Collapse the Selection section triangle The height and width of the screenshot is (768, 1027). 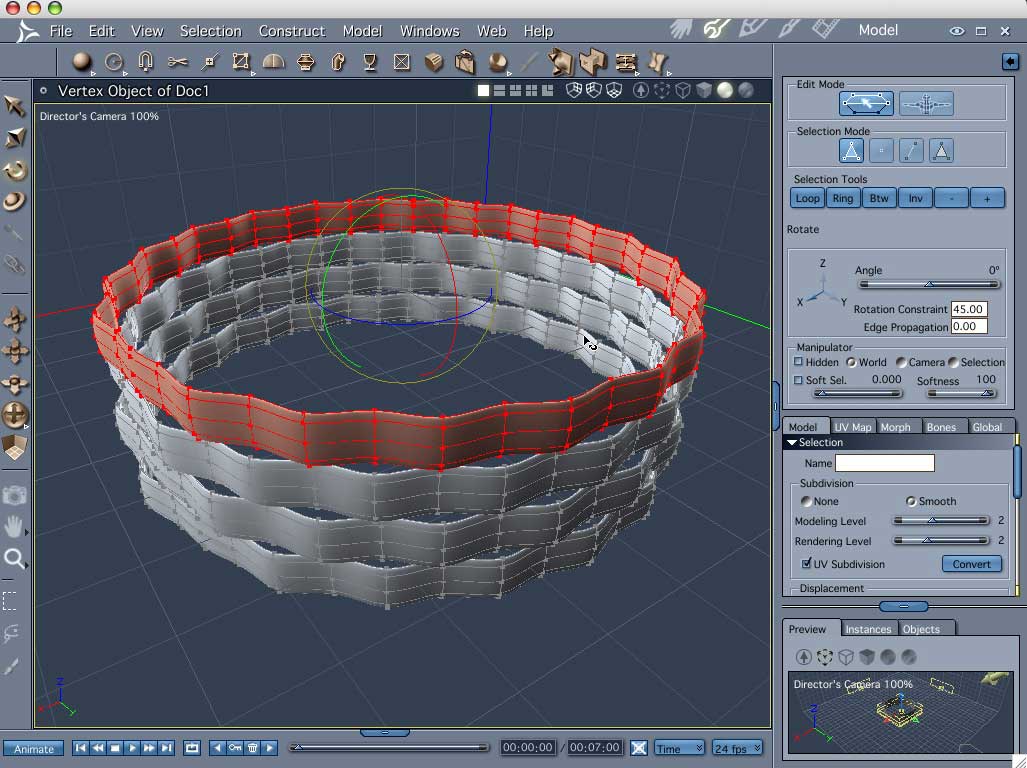point(791,443)
